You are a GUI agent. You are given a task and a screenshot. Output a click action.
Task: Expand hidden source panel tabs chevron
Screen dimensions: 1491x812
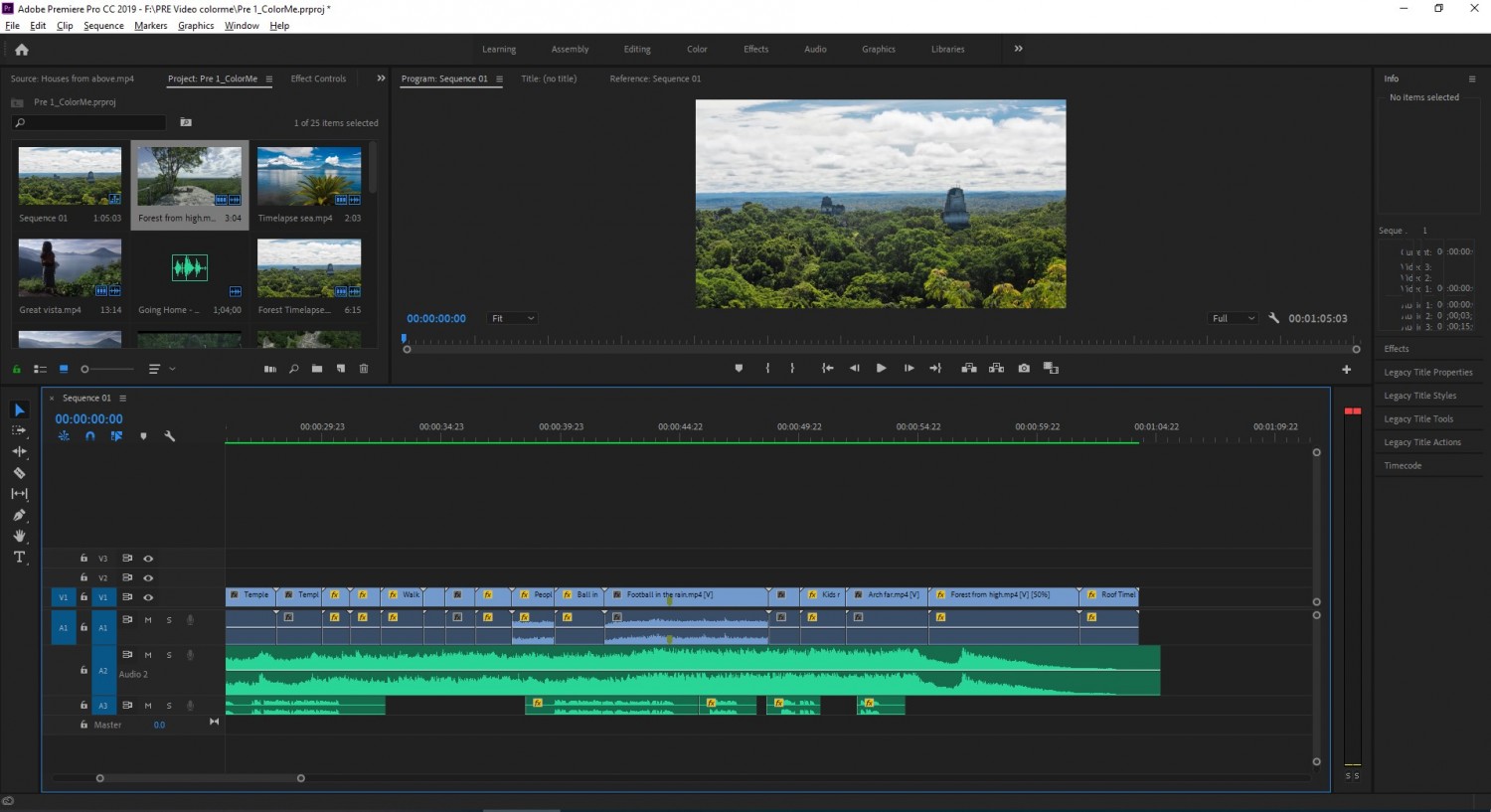point(381,79)
